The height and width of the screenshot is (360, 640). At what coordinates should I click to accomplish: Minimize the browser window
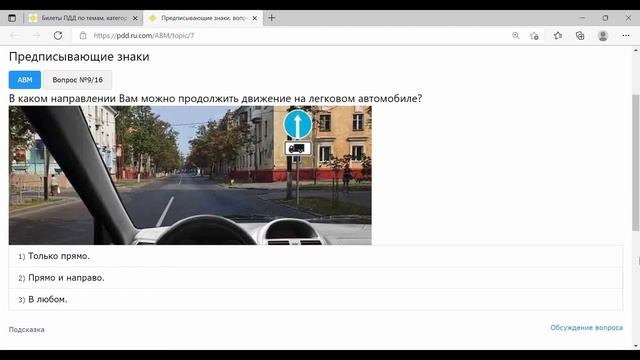[582, 18]
